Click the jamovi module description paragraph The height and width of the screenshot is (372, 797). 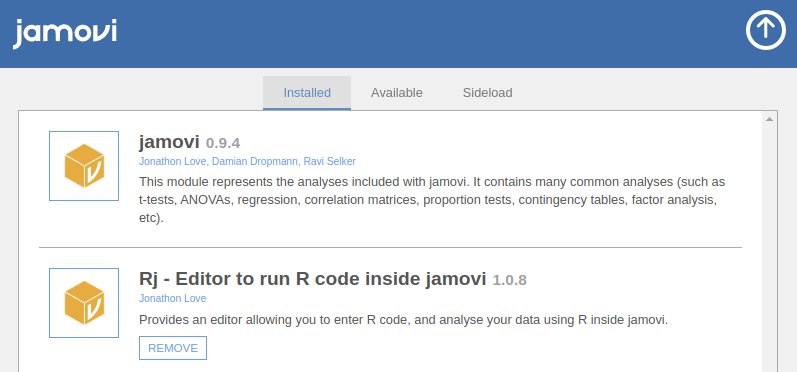point(432,200)
